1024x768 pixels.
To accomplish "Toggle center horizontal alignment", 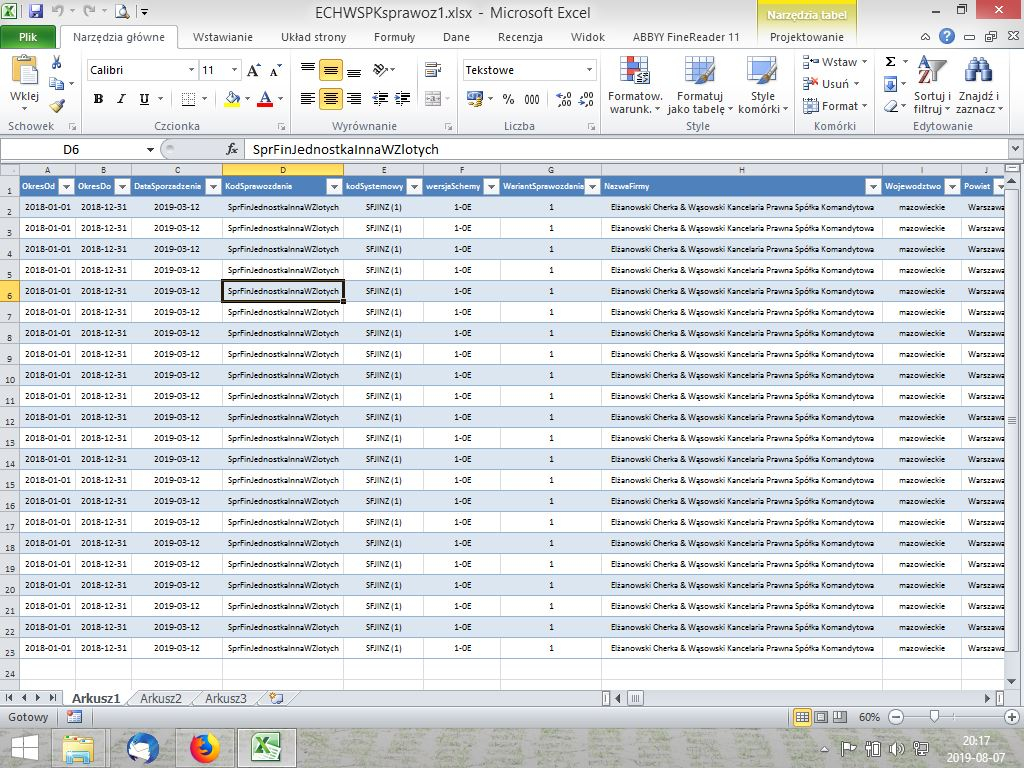I will [x=330, y=99].
